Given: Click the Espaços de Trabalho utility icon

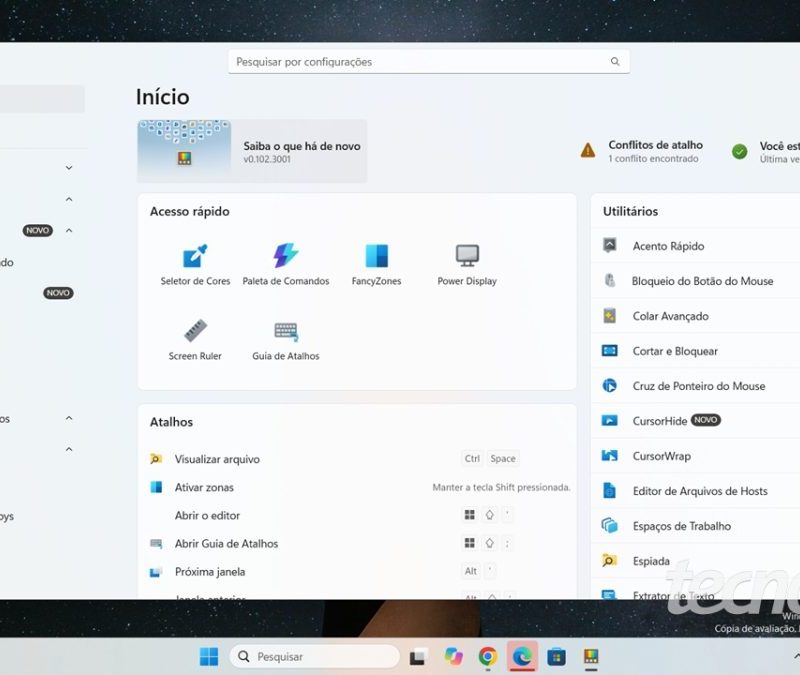Looking at the screenshot, I should 610,526.
